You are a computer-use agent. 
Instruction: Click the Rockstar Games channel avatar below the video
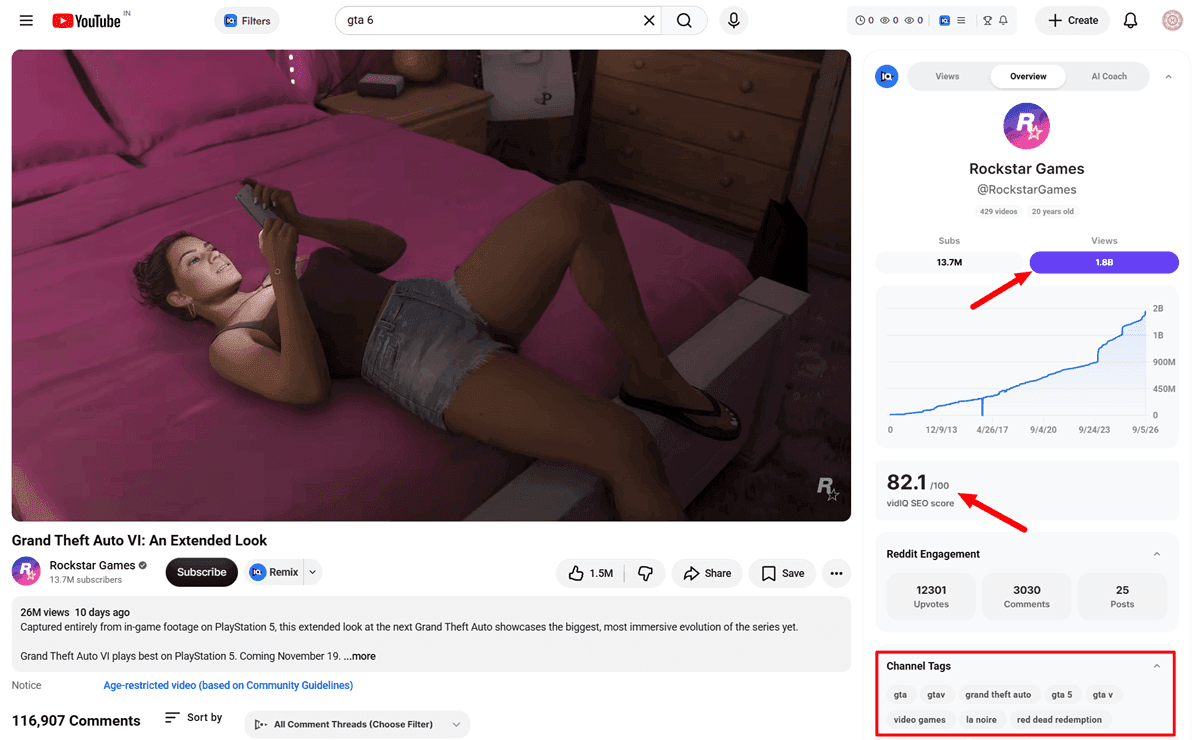tap(26, 572)
